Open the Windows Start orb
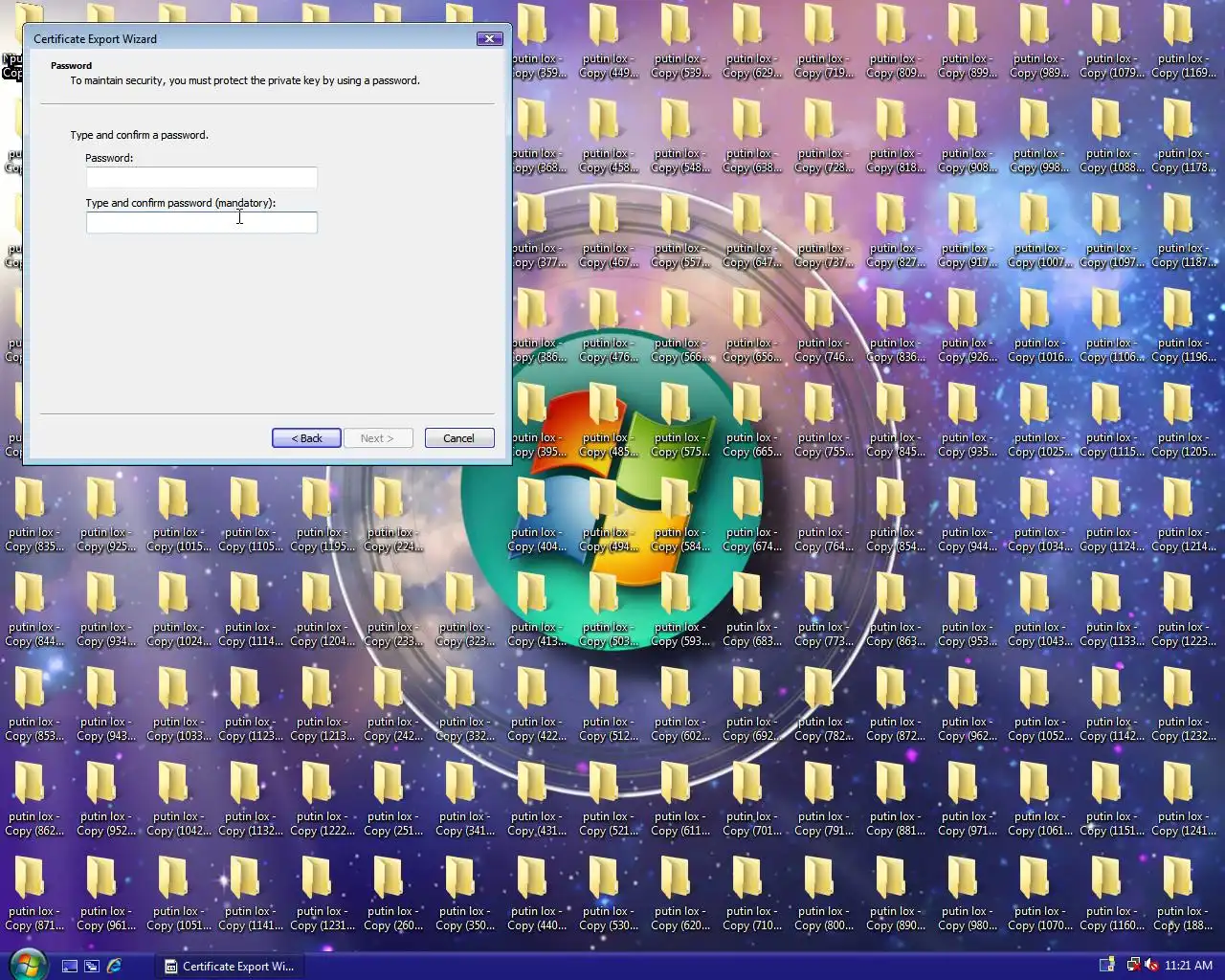 click(27, 965)
